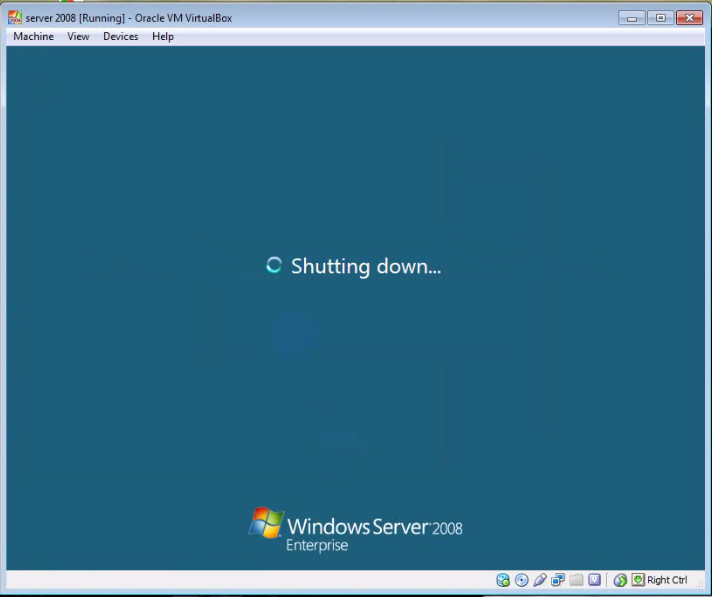Minimize the server 2008 VirtualBox window

click(632, 18)
